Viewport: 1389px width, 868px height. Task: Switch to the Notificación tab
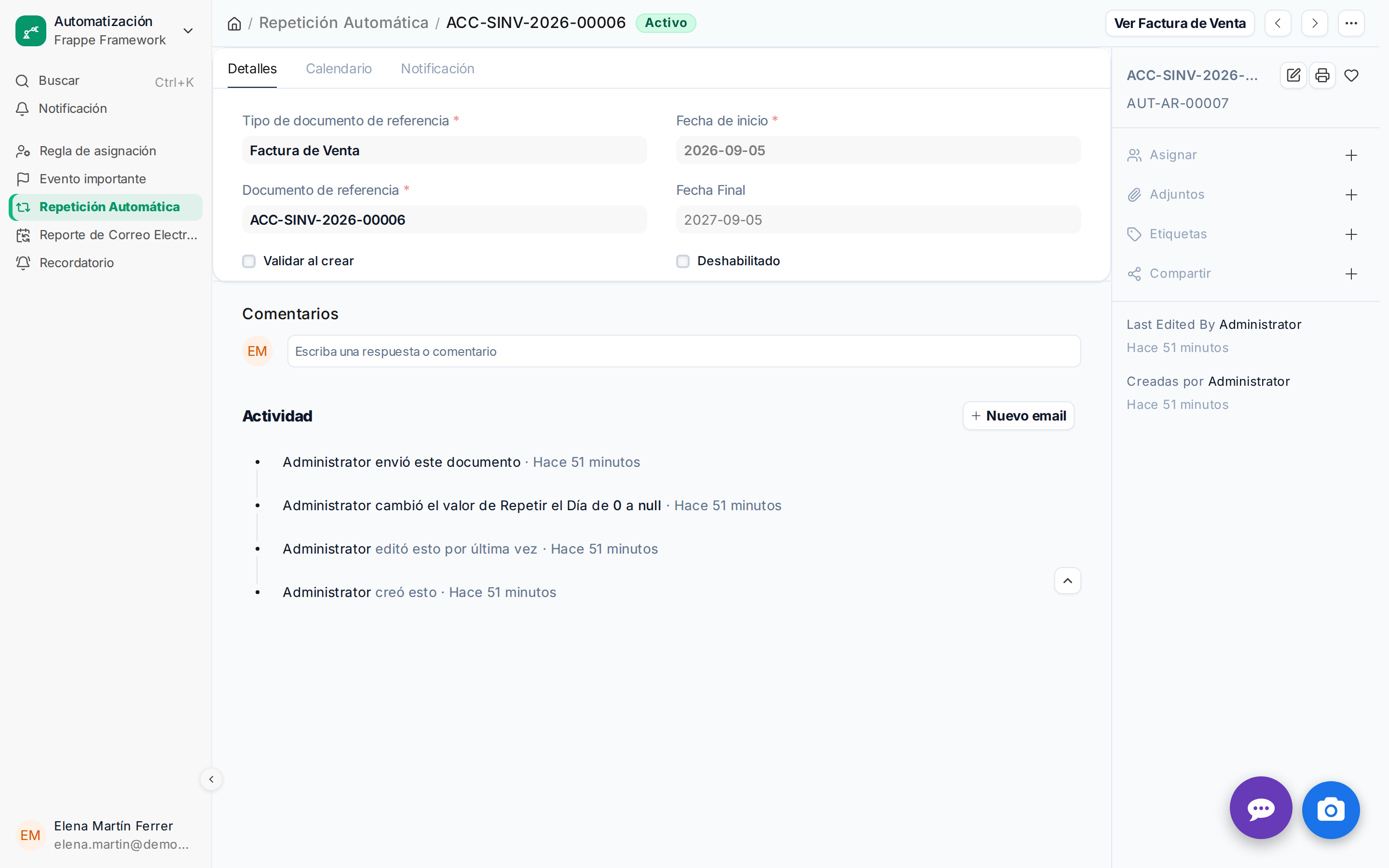coord(437,69)
